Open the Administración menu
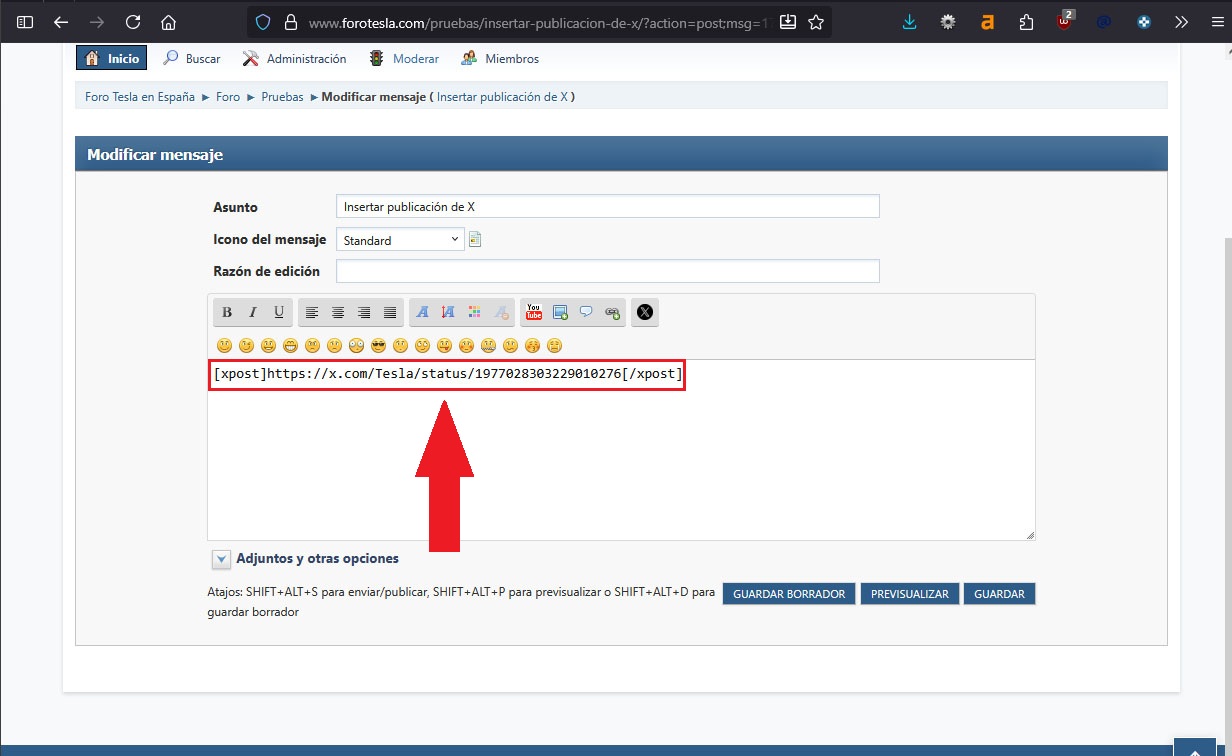Image resolution: width=1232 pixels, height=756 pixels. point(295,59)
